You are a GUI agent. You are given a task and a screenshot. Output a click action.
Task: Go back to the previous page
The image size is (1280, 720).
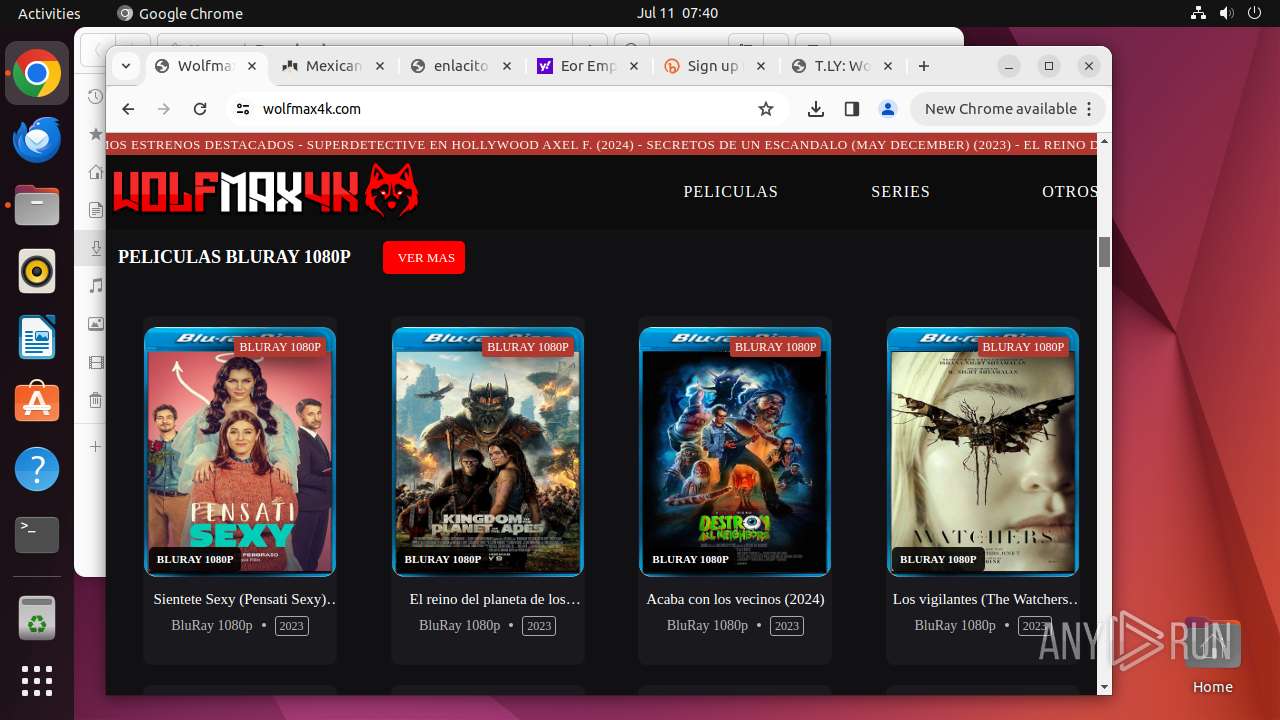[x=128, y=109]
